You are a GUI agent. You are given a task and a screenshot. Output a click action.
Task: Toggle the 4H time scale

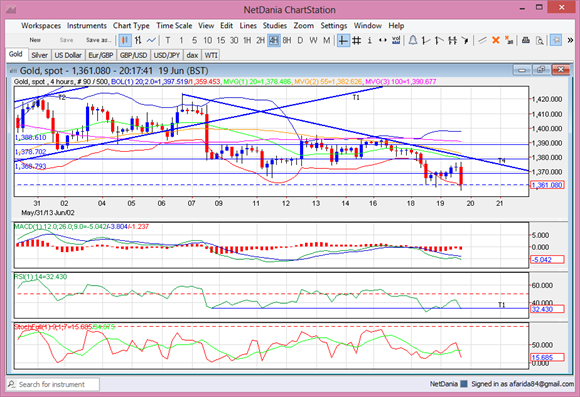[x=274, y=40]
